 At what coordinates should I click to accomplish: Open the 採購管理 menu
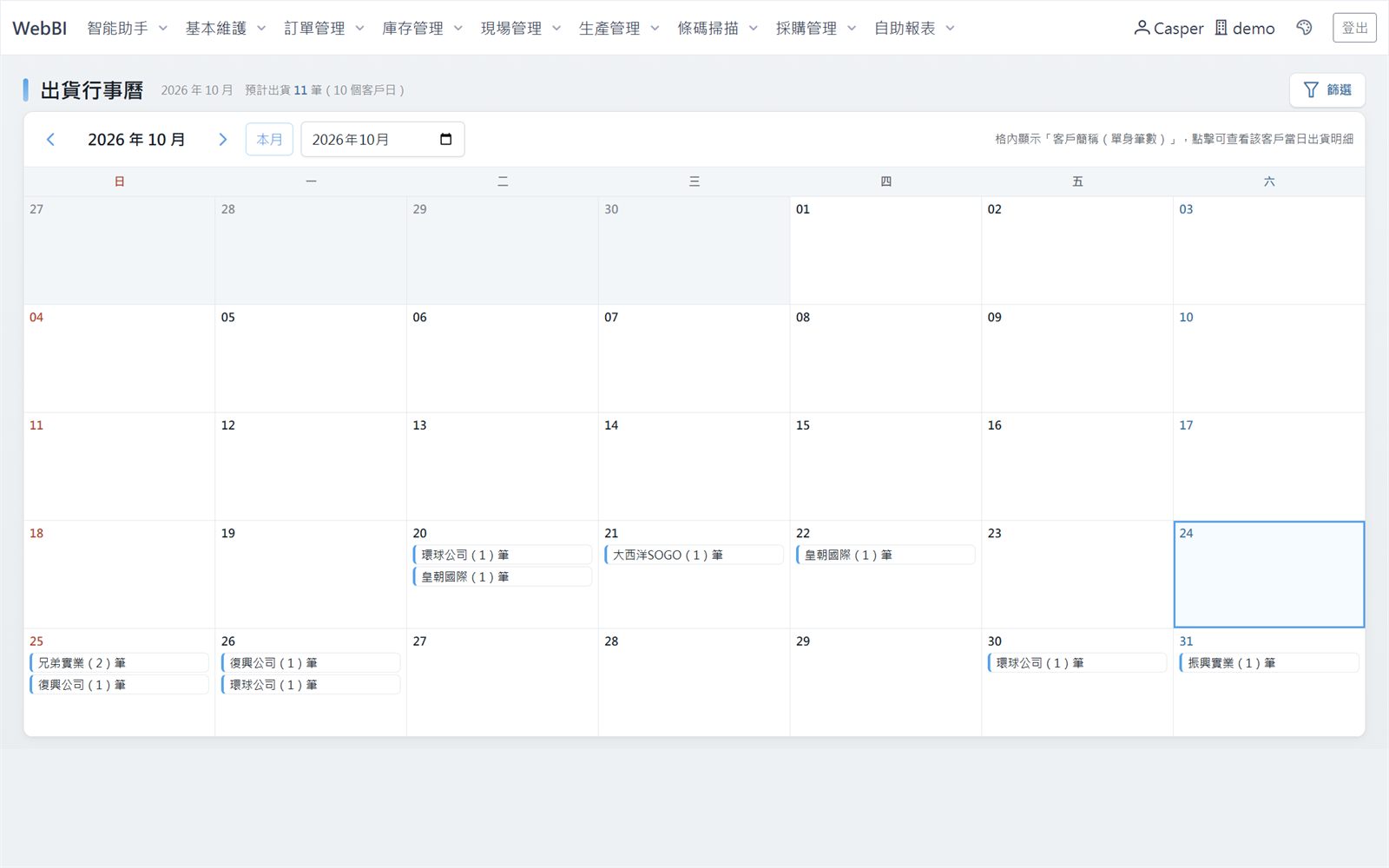tap(816, 28)
